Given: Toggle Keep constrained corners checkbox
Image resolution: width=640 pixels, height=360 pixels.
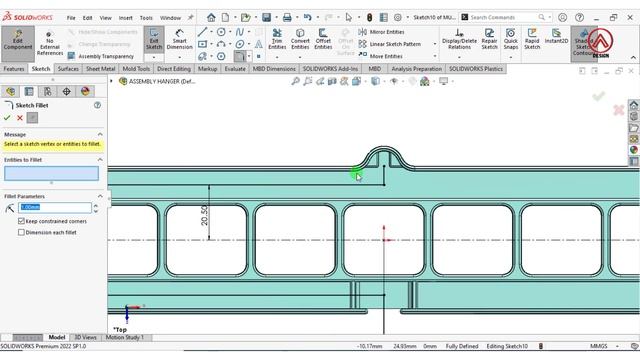Looking at the screenshot, I should click(21, 221).
